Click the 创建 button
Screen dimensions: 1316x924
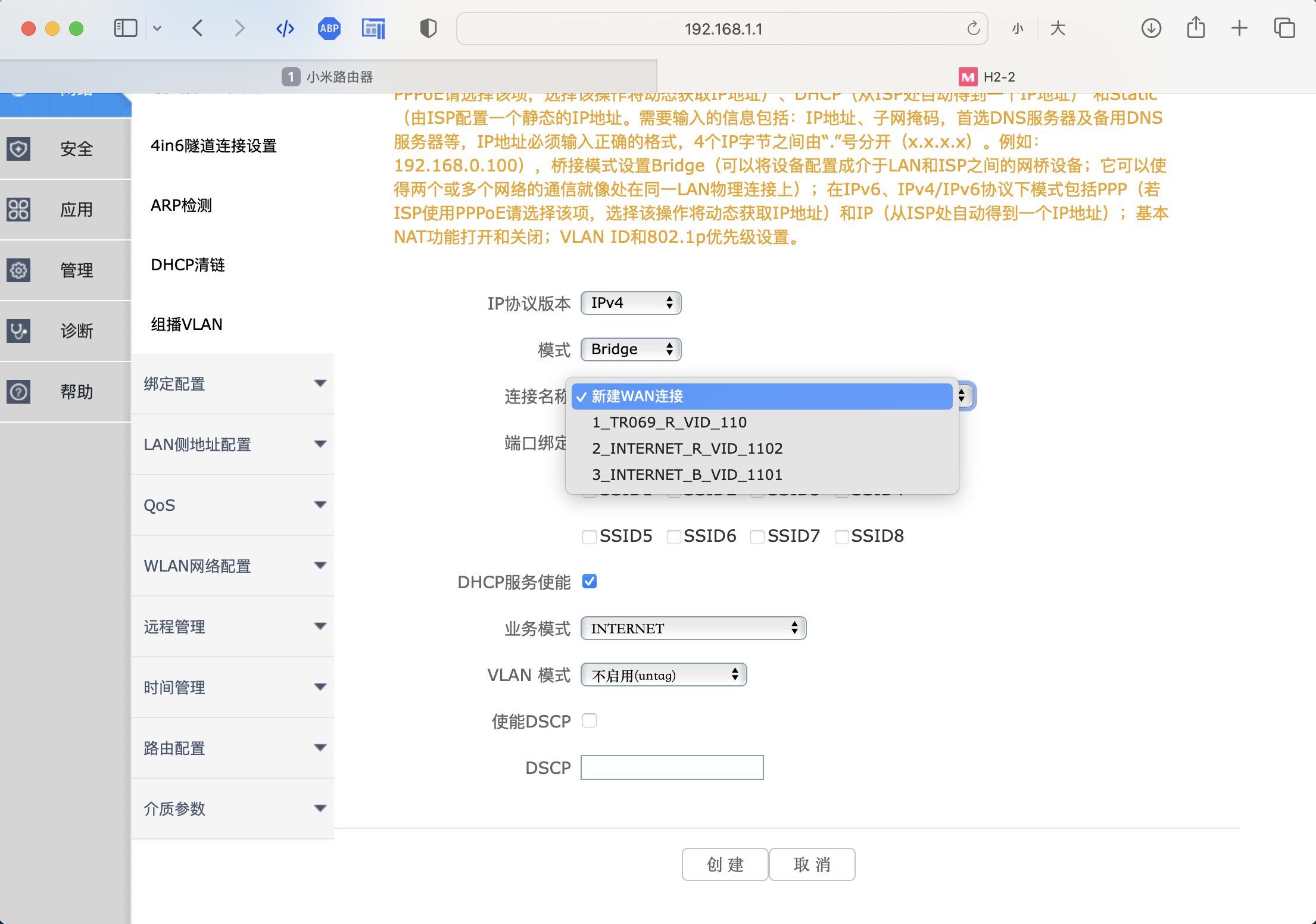point(725,864)
